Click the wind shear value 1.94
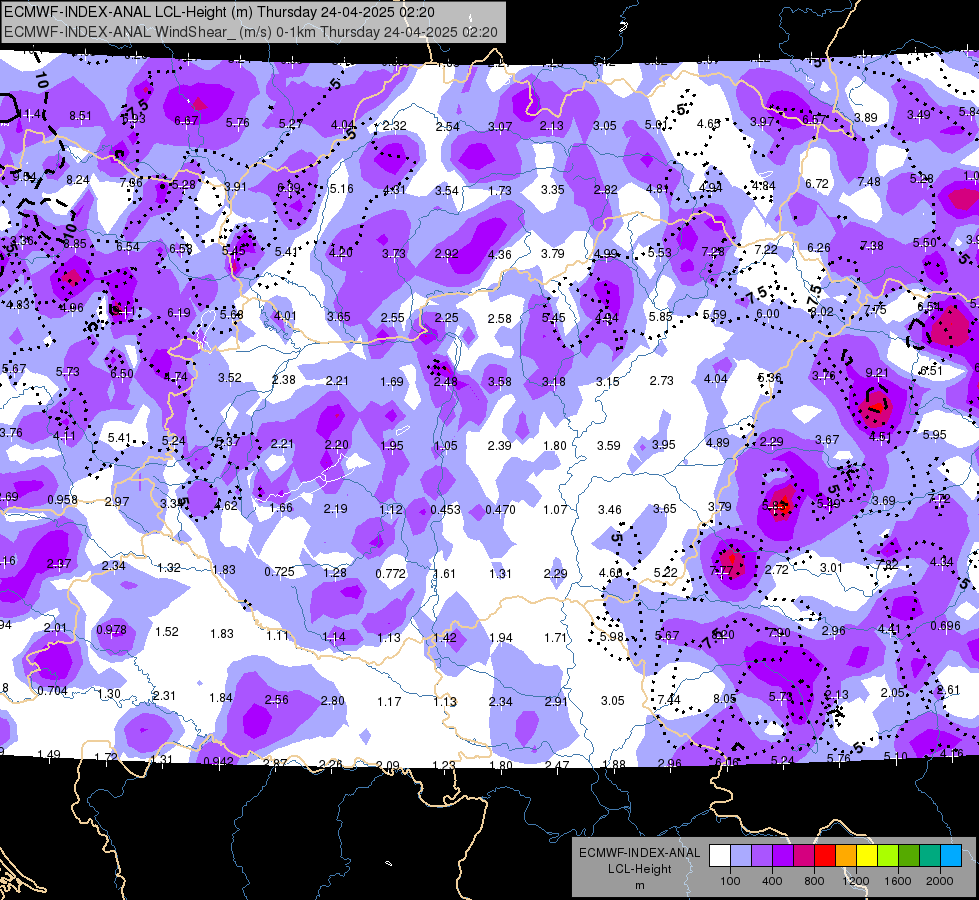Screen dimensions: 979x900 (x=501, y=638)
